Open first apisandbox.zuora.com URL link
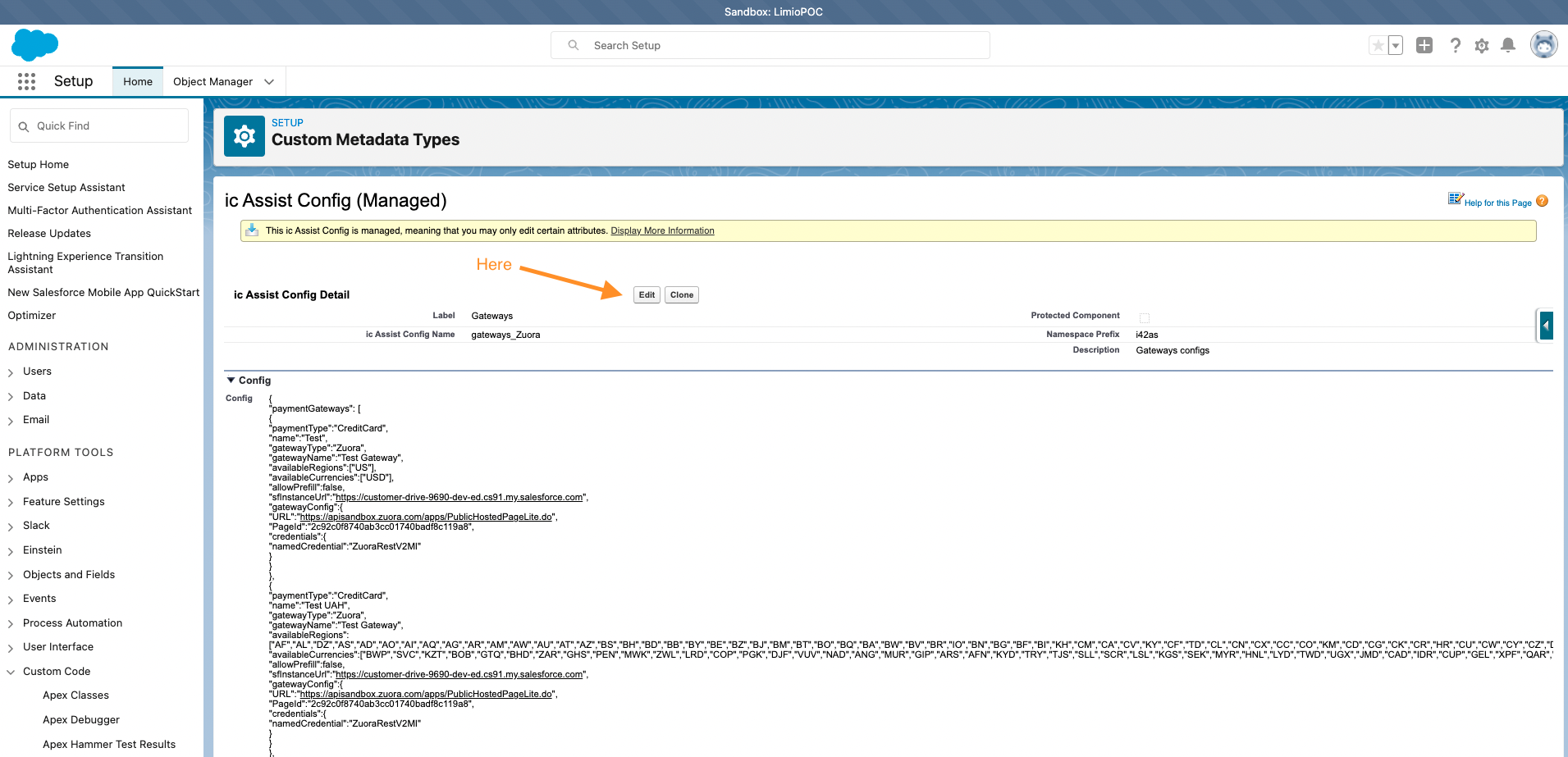1568x757 pixels. (426, 517)
